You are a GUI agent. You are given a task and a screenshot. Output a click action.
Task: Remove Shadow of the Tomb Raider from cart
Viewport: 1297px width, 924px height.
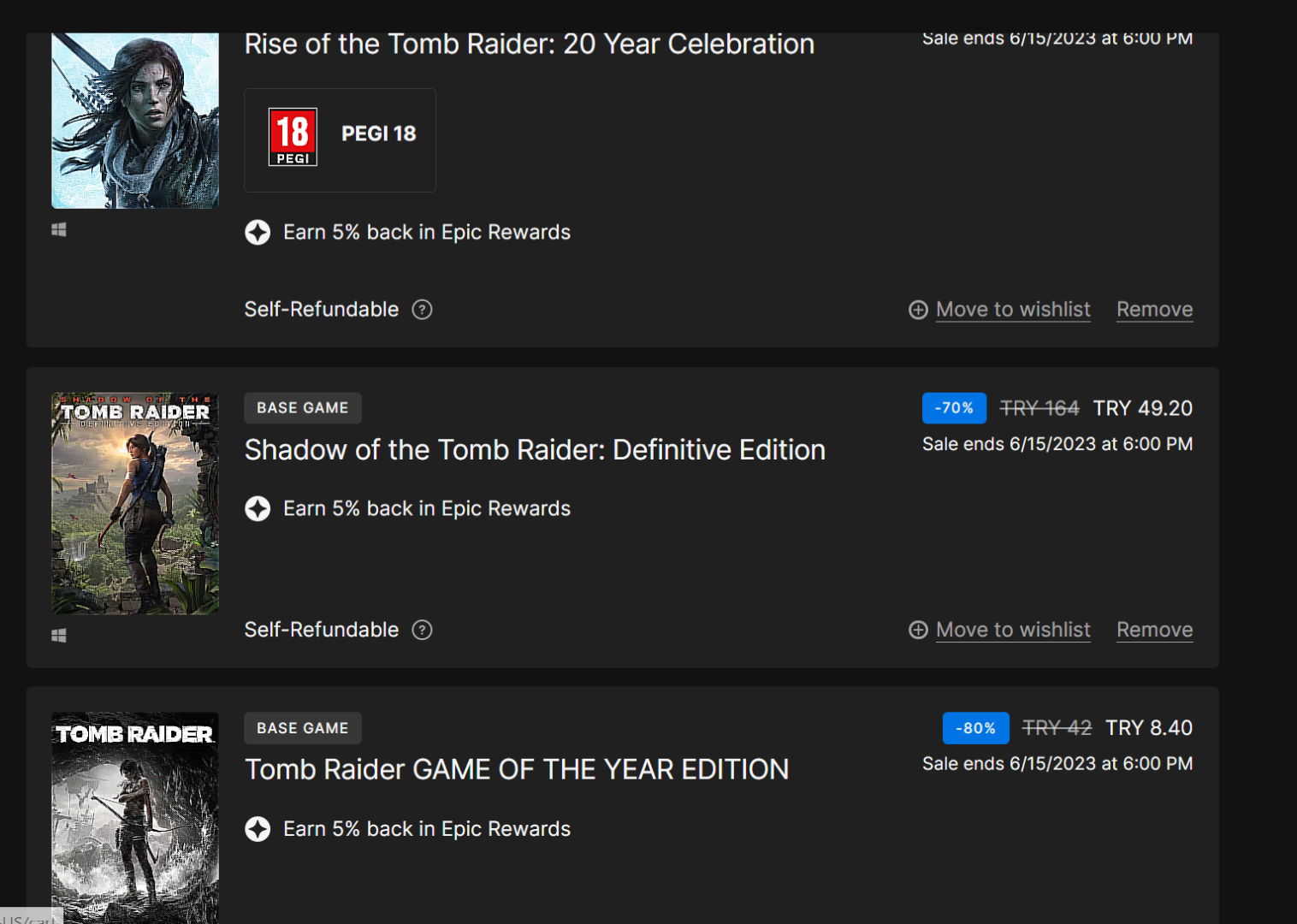click(x=1154, y=631)
